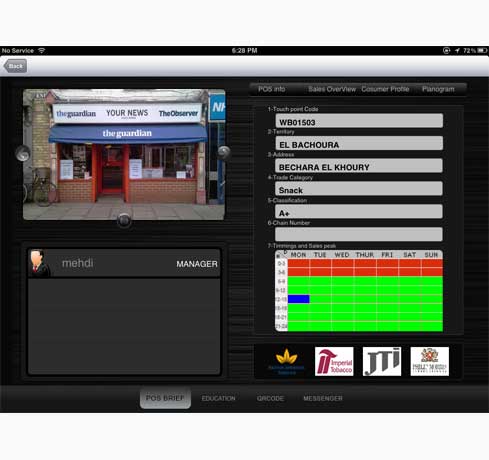The height and width of the screenshot is (460, 489).
Task: Show next storefront photo with right arrow
Action: point(224,153)
